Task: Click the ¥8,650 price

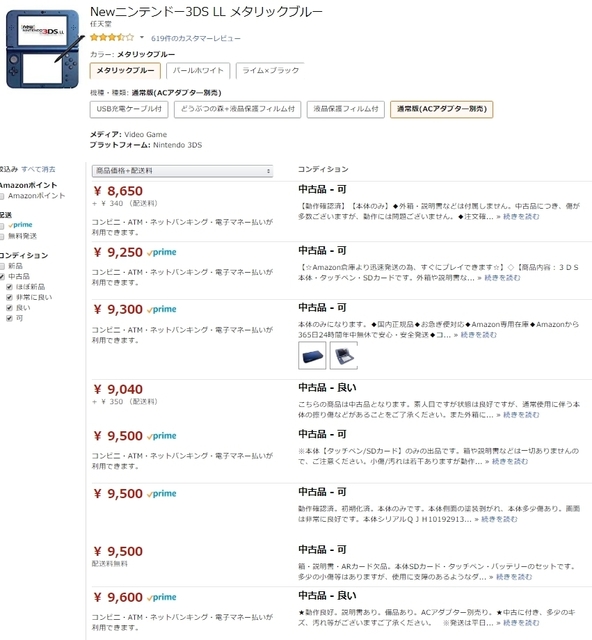Action: (118, 191)
